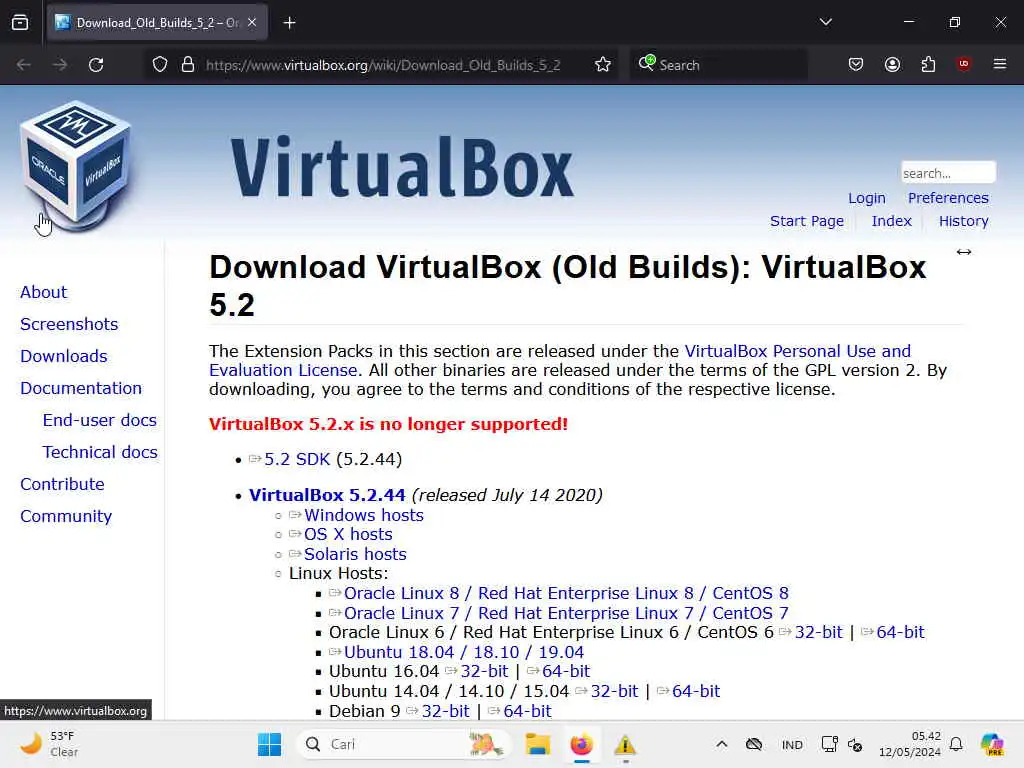The height and width of the screenshot is (768, 1024).
Task: Download OS X hosts installer
Action: 348,534
